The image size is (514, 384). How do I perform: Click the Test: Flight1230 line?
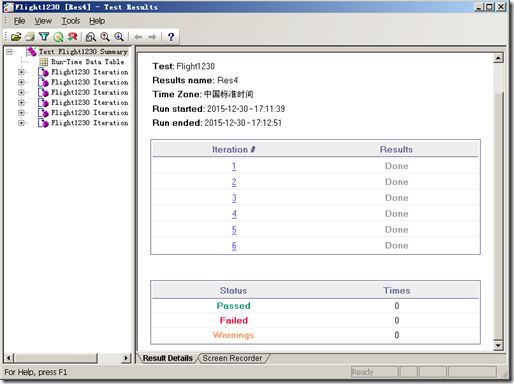pos(184,66)
